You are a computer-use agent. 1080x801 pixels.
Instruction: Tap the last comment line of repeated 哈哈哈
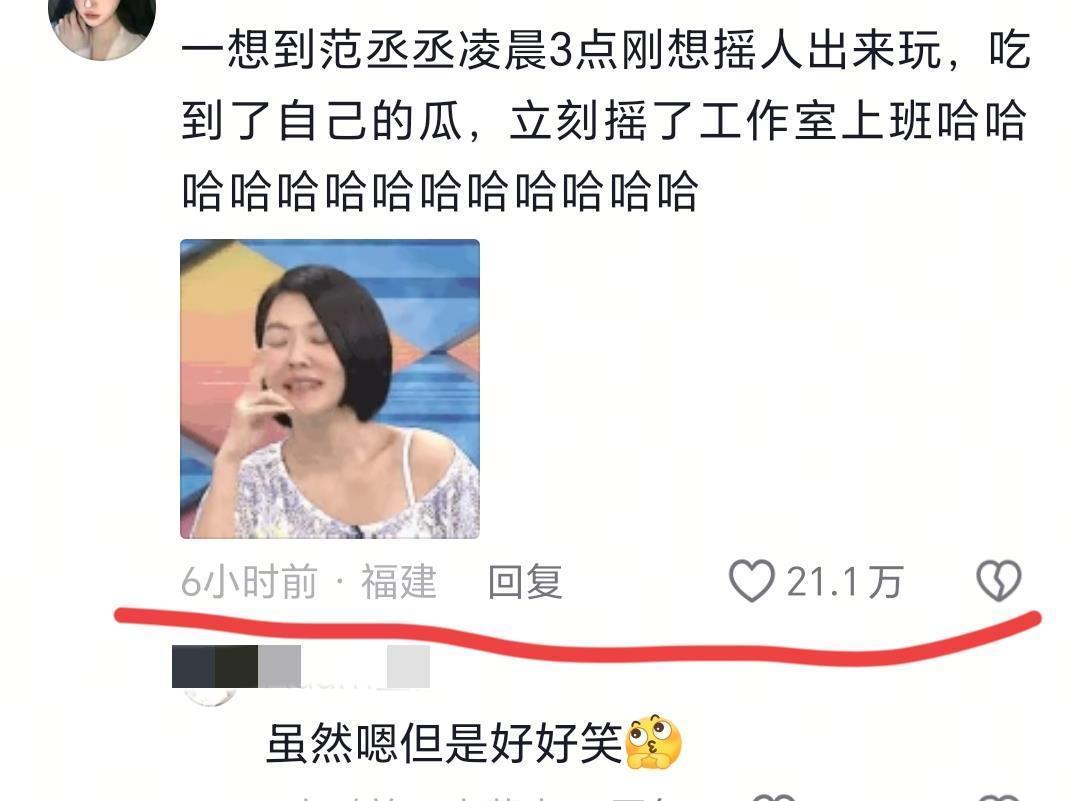(x=440, y=191)
